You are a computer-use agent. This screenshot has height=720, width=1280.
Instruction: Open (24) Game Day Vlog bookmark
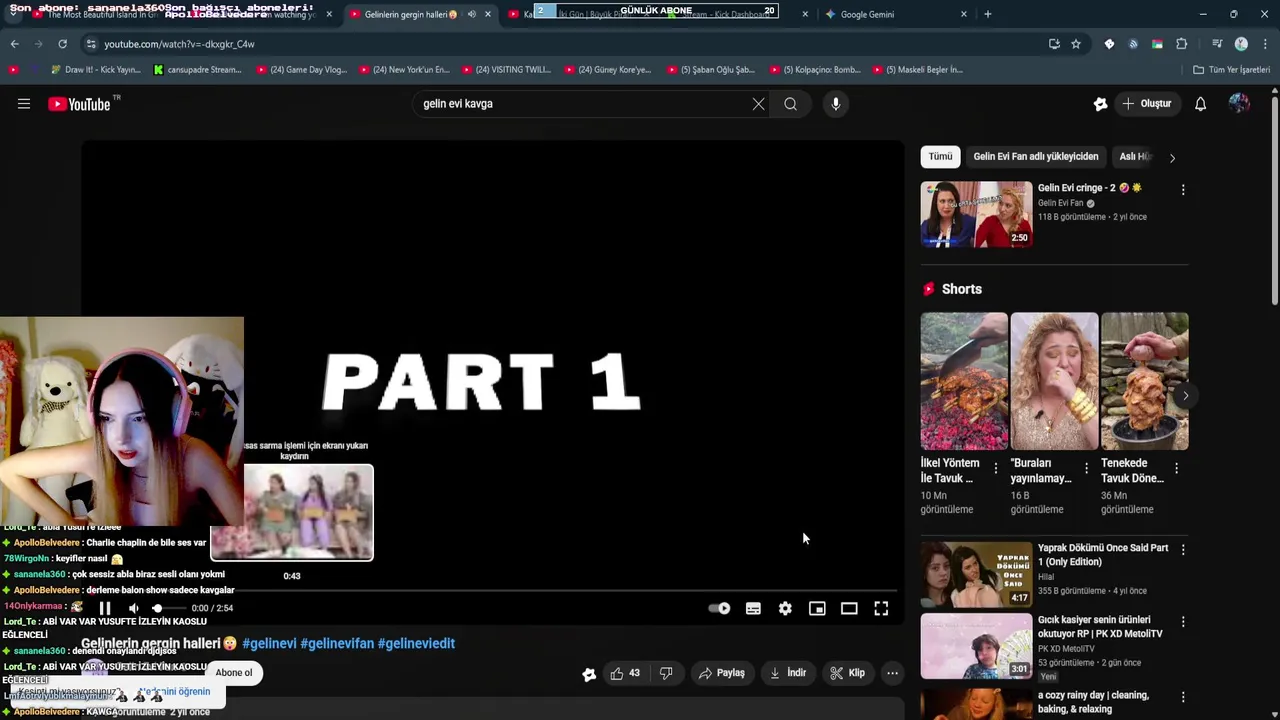pos(302,70)
